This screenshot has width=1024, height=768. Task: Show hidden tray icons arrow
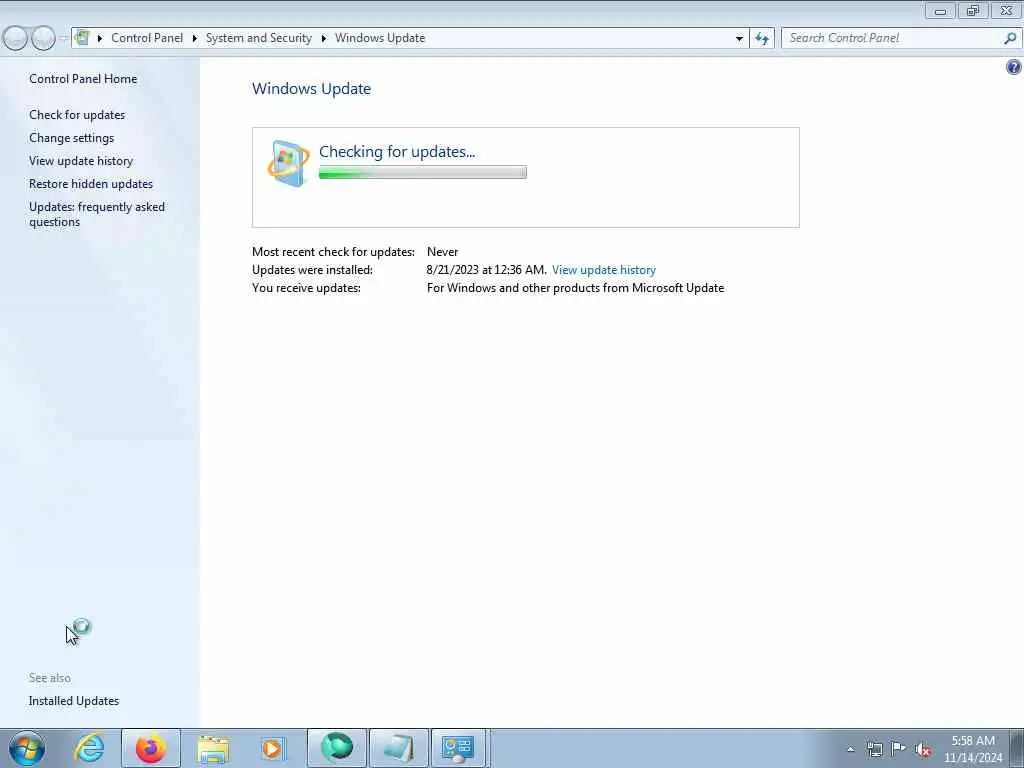coord(850,750)
